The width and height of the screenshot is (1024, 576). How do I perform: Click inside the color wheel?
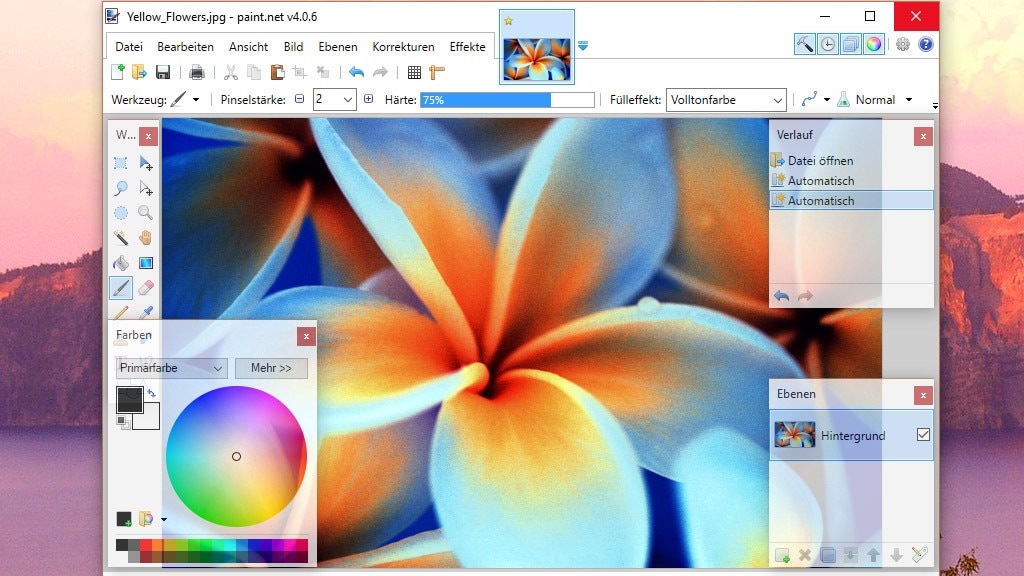236,456
